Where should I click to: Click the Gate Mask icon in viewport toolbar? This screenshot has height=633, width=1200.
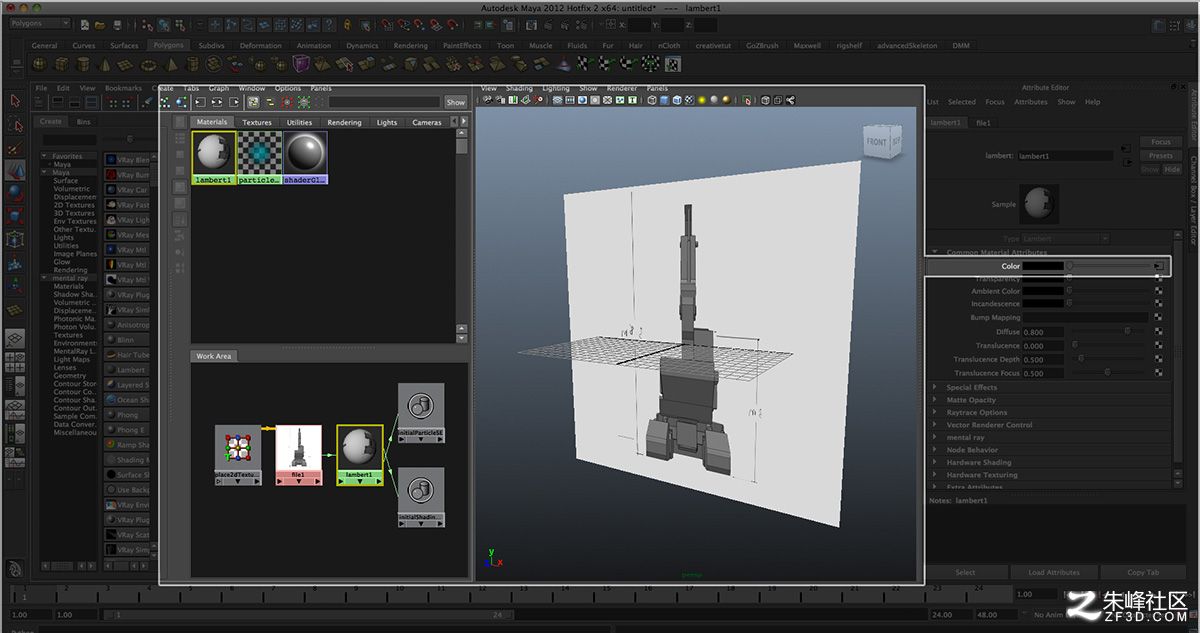pos(595,100)
